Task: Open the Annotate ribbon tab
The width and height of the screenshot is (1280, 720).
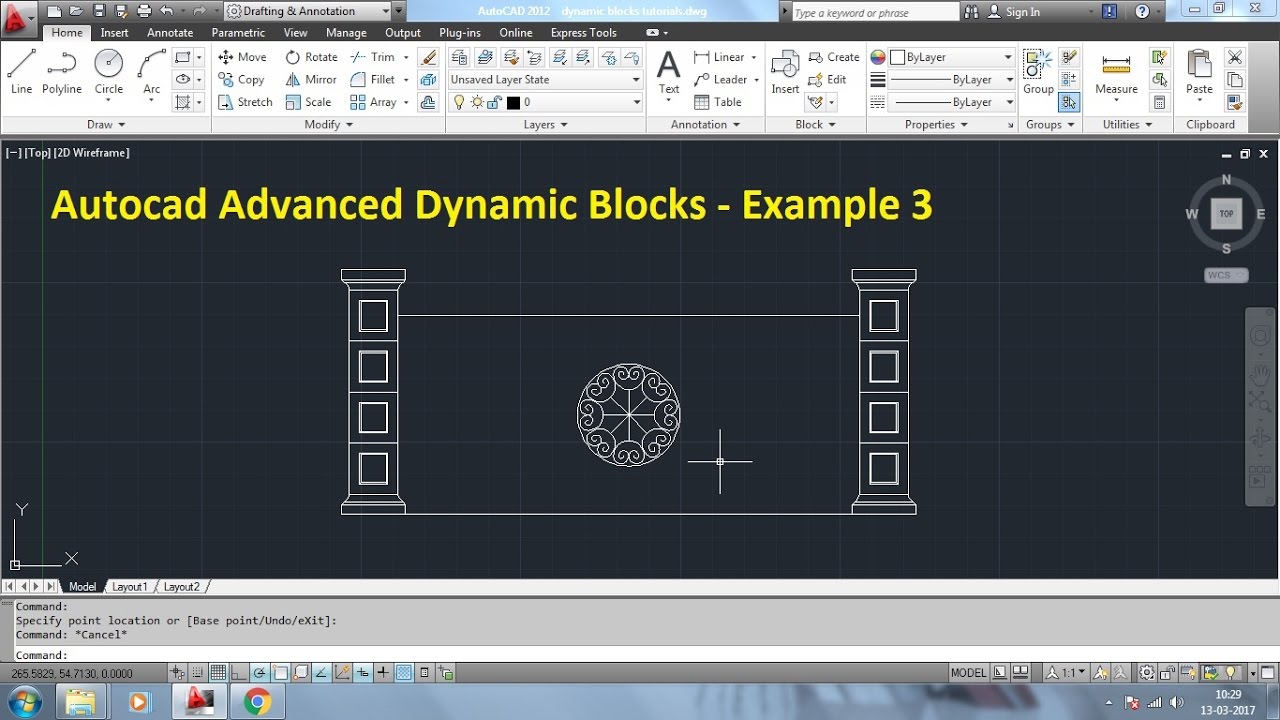Action: [x=170, y=33]
